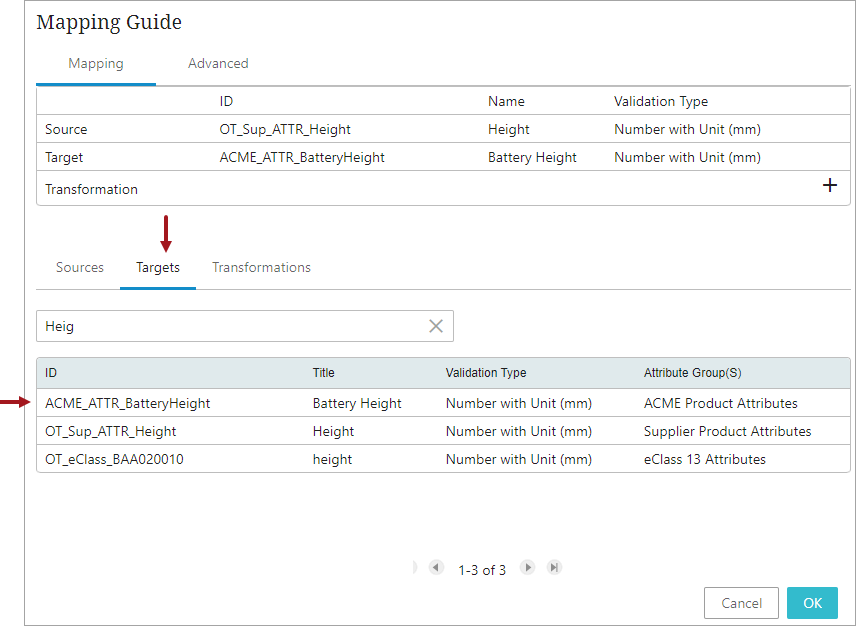Screen dimensions: 856x626
Task: Open the Advanced tab
Action: (218, 63)
